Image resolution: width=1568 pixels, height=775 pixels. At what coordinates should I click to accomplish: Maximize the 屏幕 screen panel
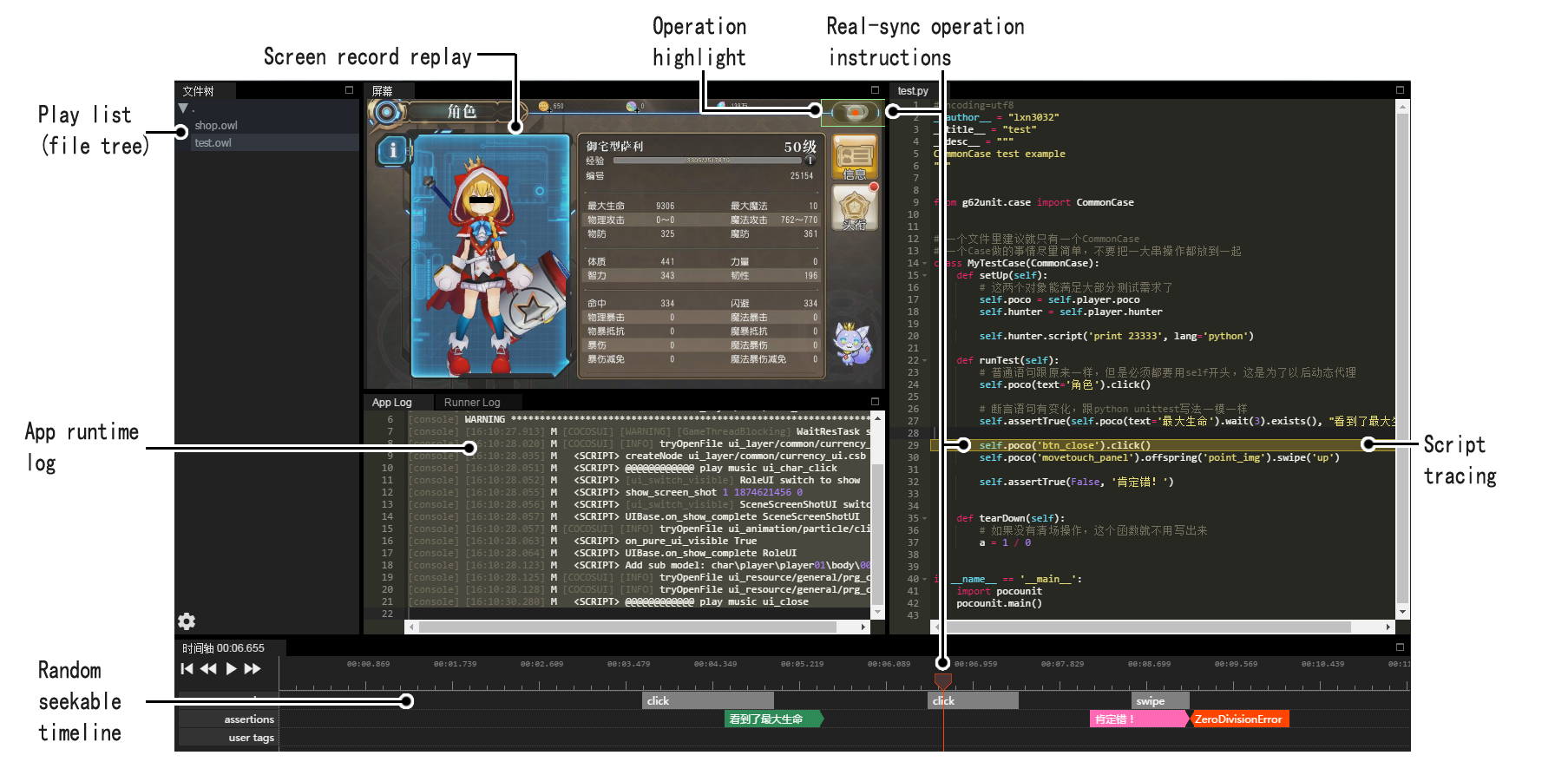[x=875, y=89]
